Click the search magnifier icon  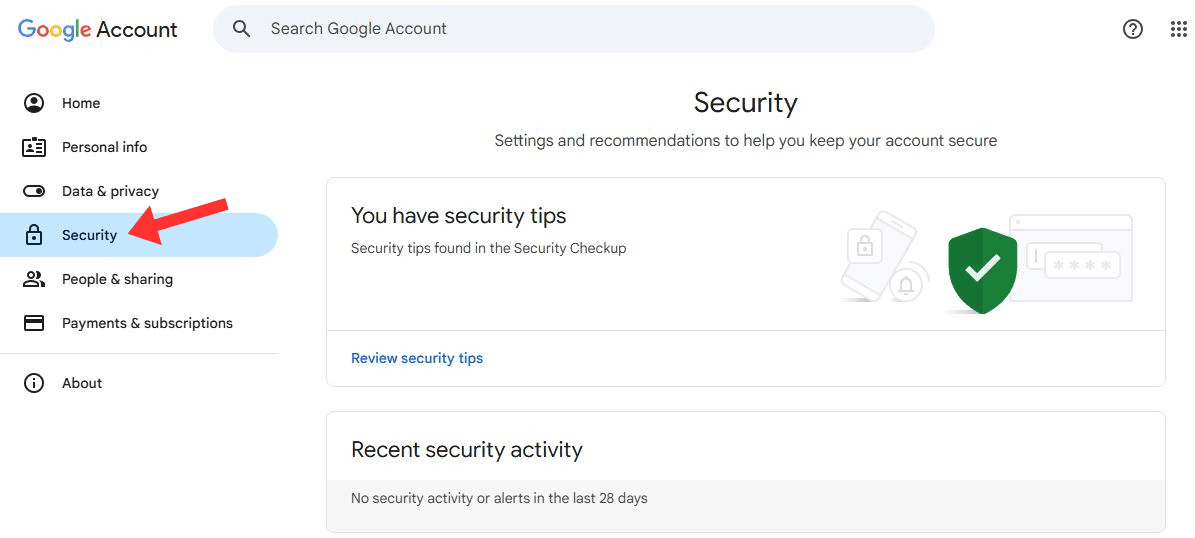(241, 29)
